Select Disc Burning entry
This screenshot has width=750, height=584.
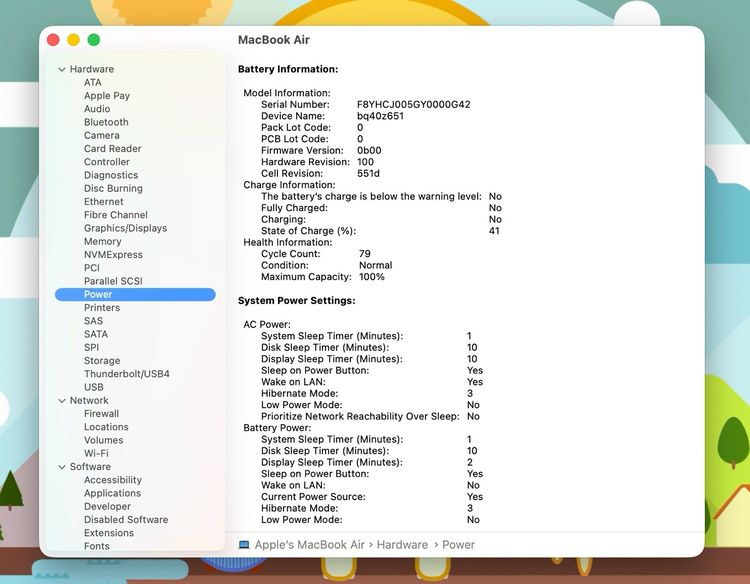click(x=113, y=188)
